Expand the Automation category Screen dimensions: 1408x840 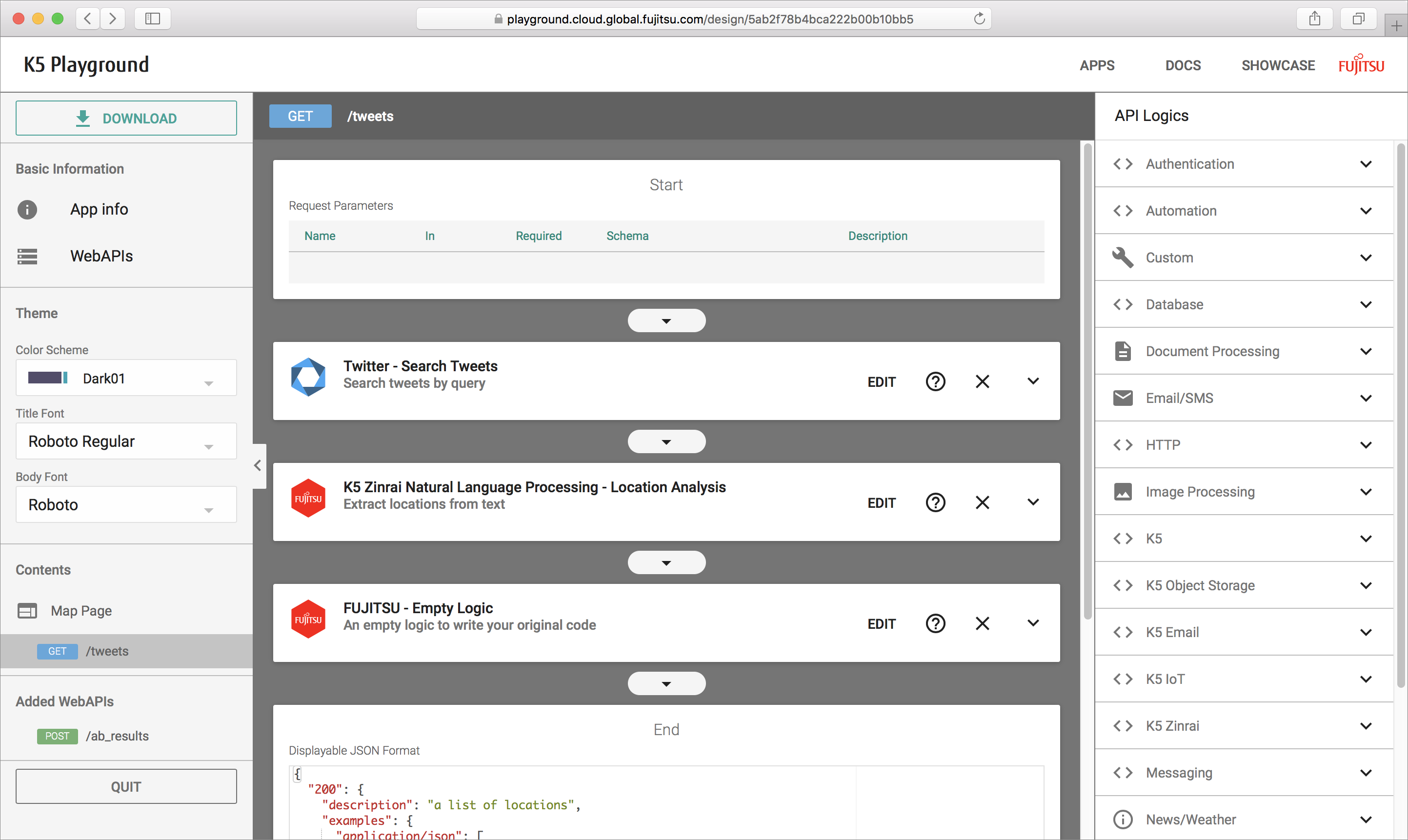pos(1366,211)
